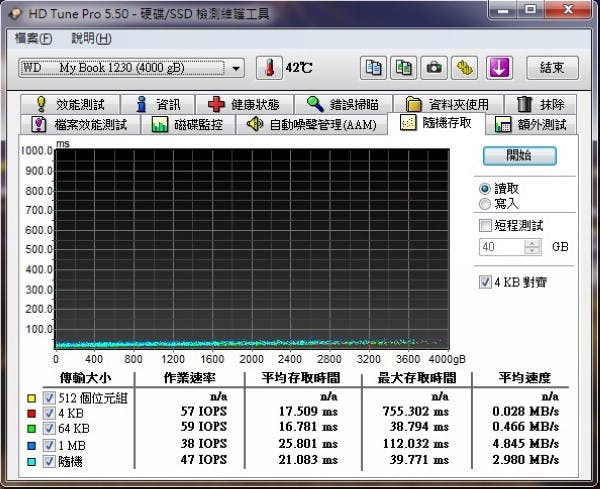The width and height of the screenshot is (600, 489).
Task: Click the 結束 exit button
Action: pyautogui.click(x=552, y=68)
